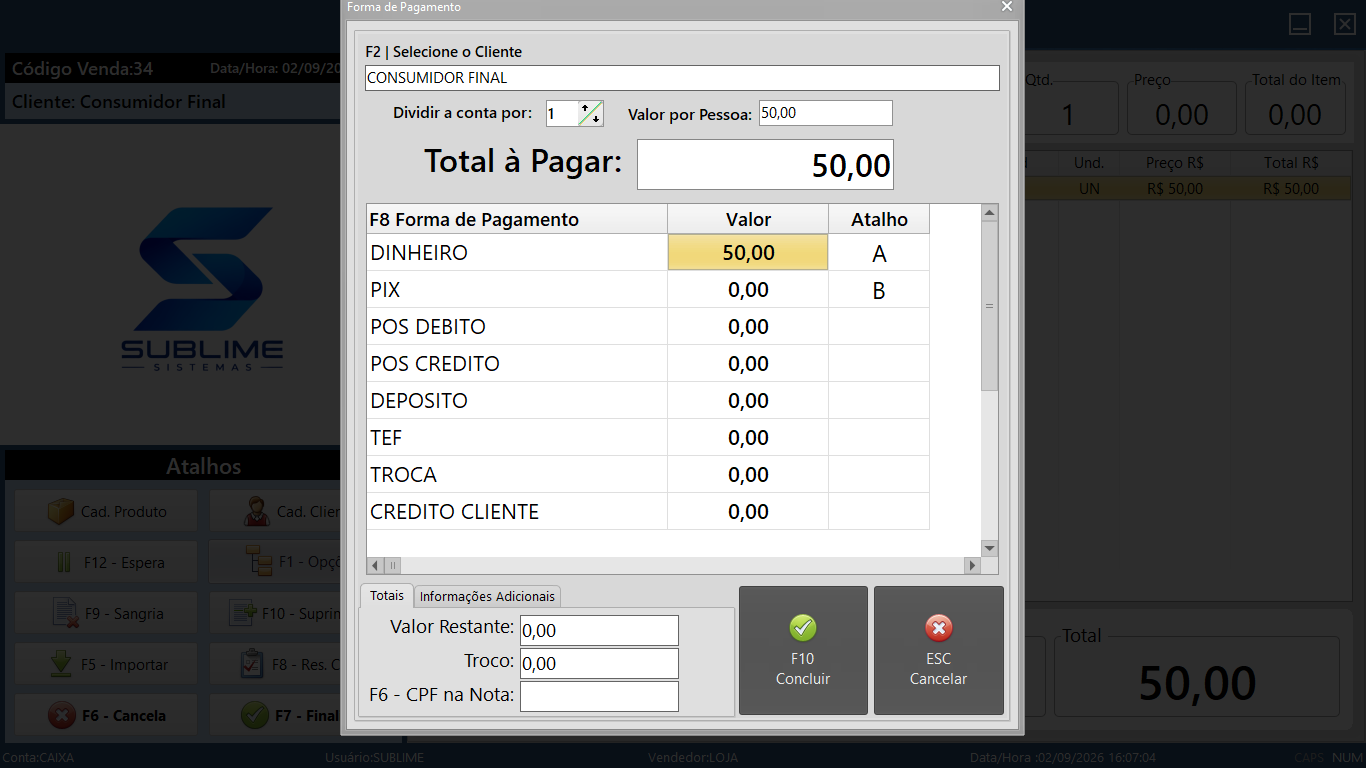Click the green check icon on F7 - Finaliza
Viewport: 1366px width, 768px height.
256,716
